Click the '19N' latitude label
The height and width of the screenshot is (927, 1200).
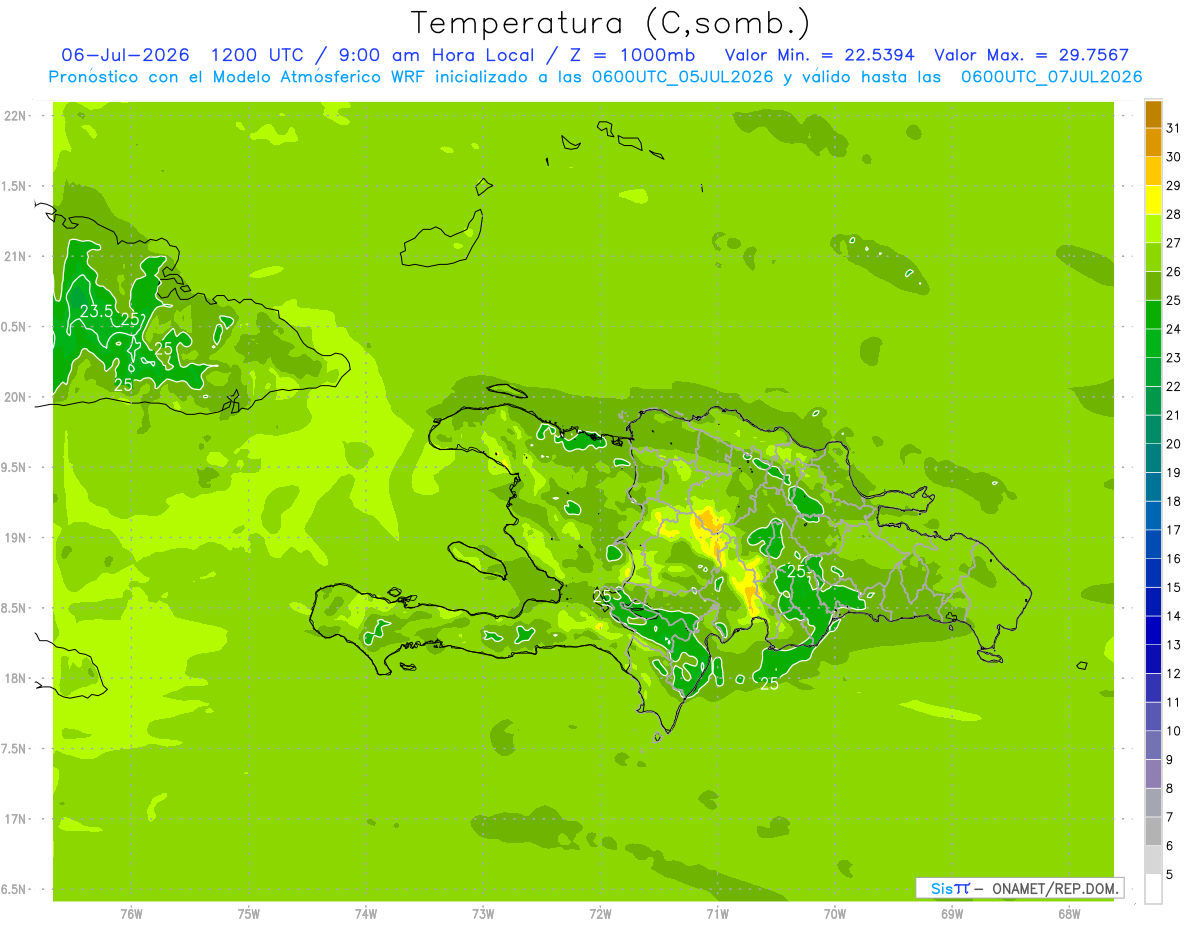(14, 538)
